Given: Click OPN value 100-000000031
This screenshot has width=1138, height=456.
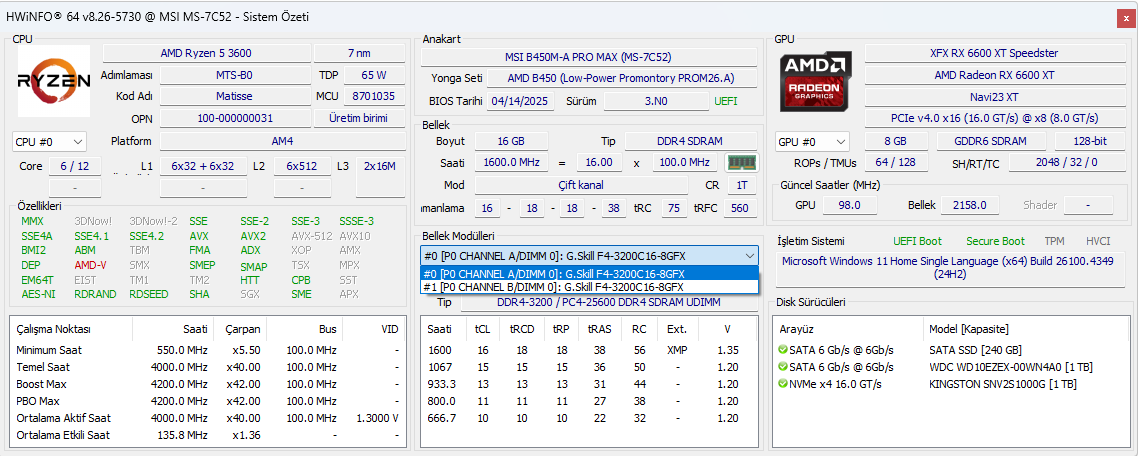Looking at the screenshot, I should tap(234, 118).
